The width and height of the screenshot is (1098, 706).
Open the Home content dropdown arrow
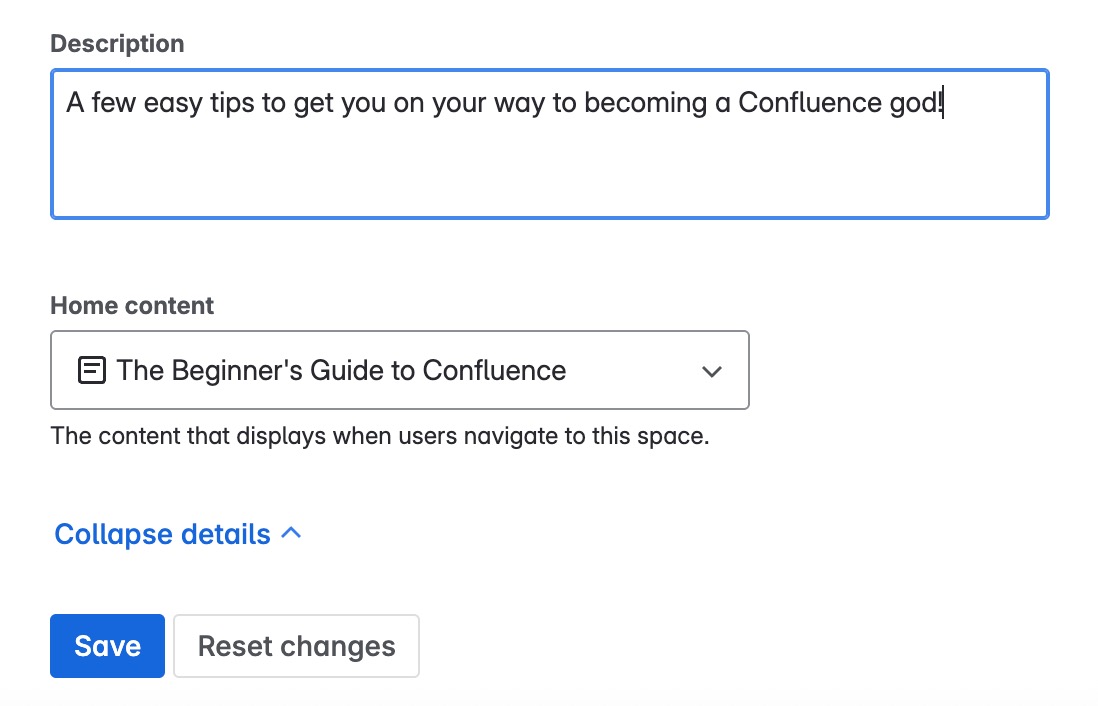point(712,371)
